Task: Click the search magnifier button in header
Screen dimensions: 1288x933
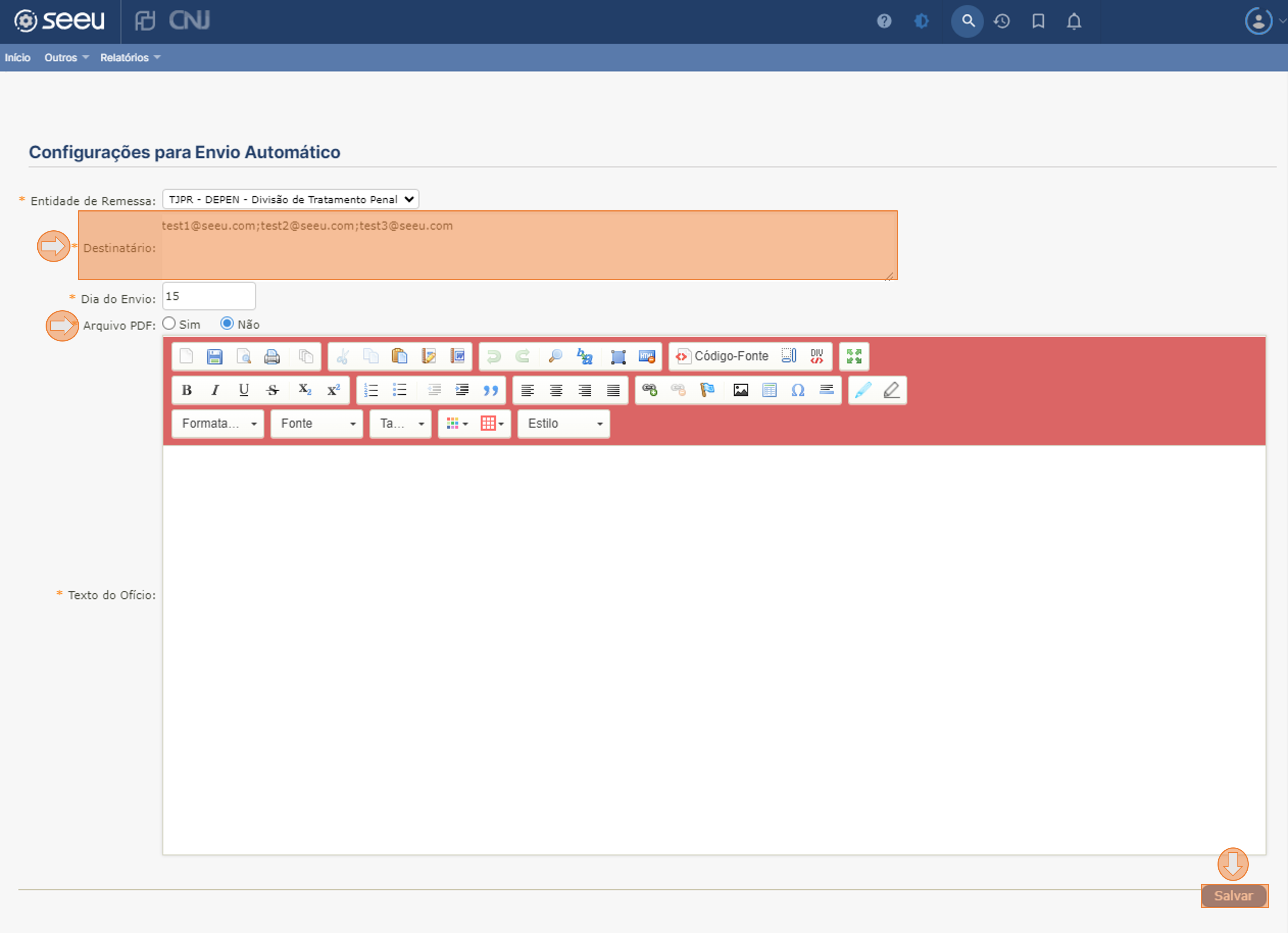Action: pyautogui.click(x=968, y=21)
